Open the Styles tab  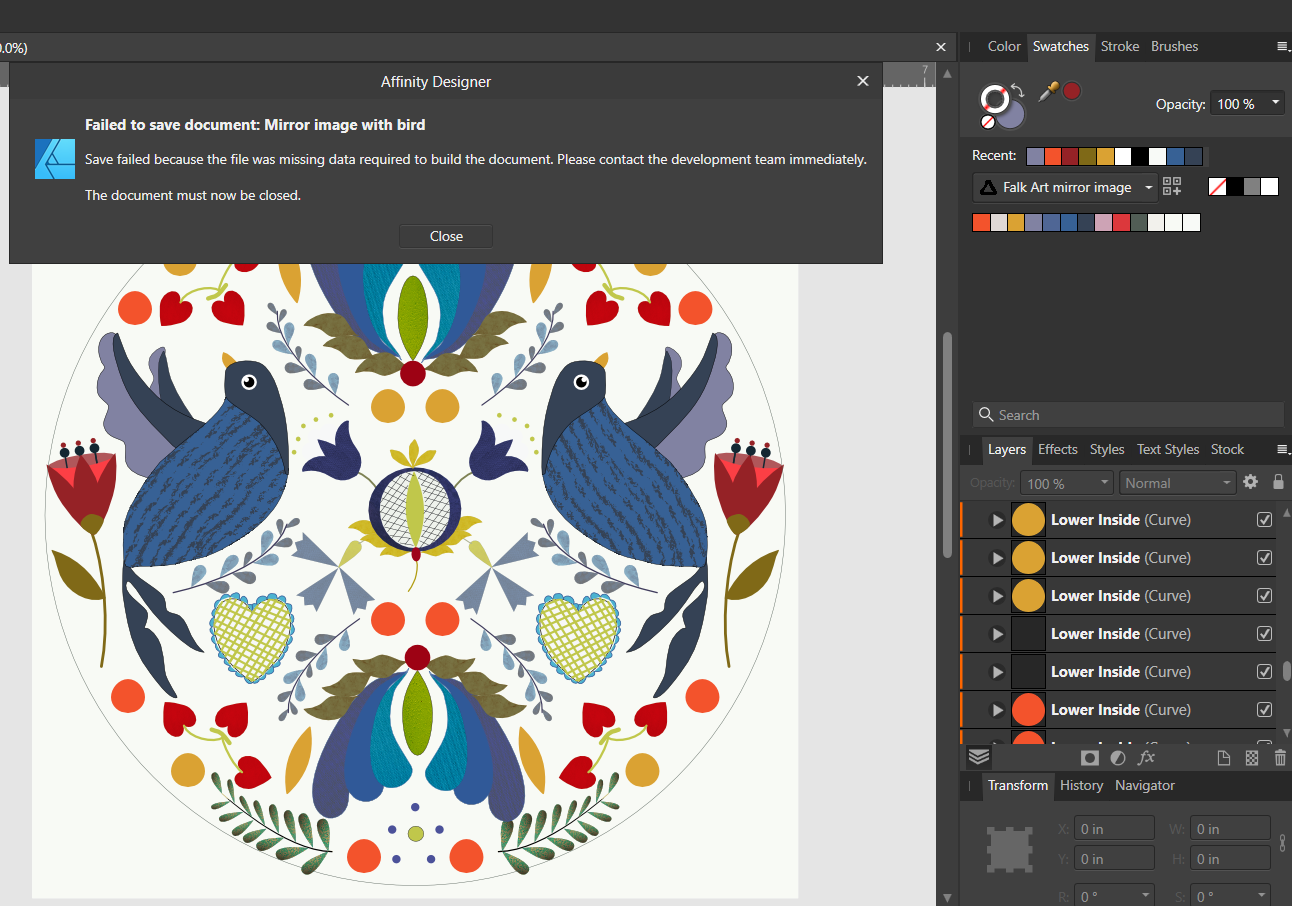pos(1107,449)
